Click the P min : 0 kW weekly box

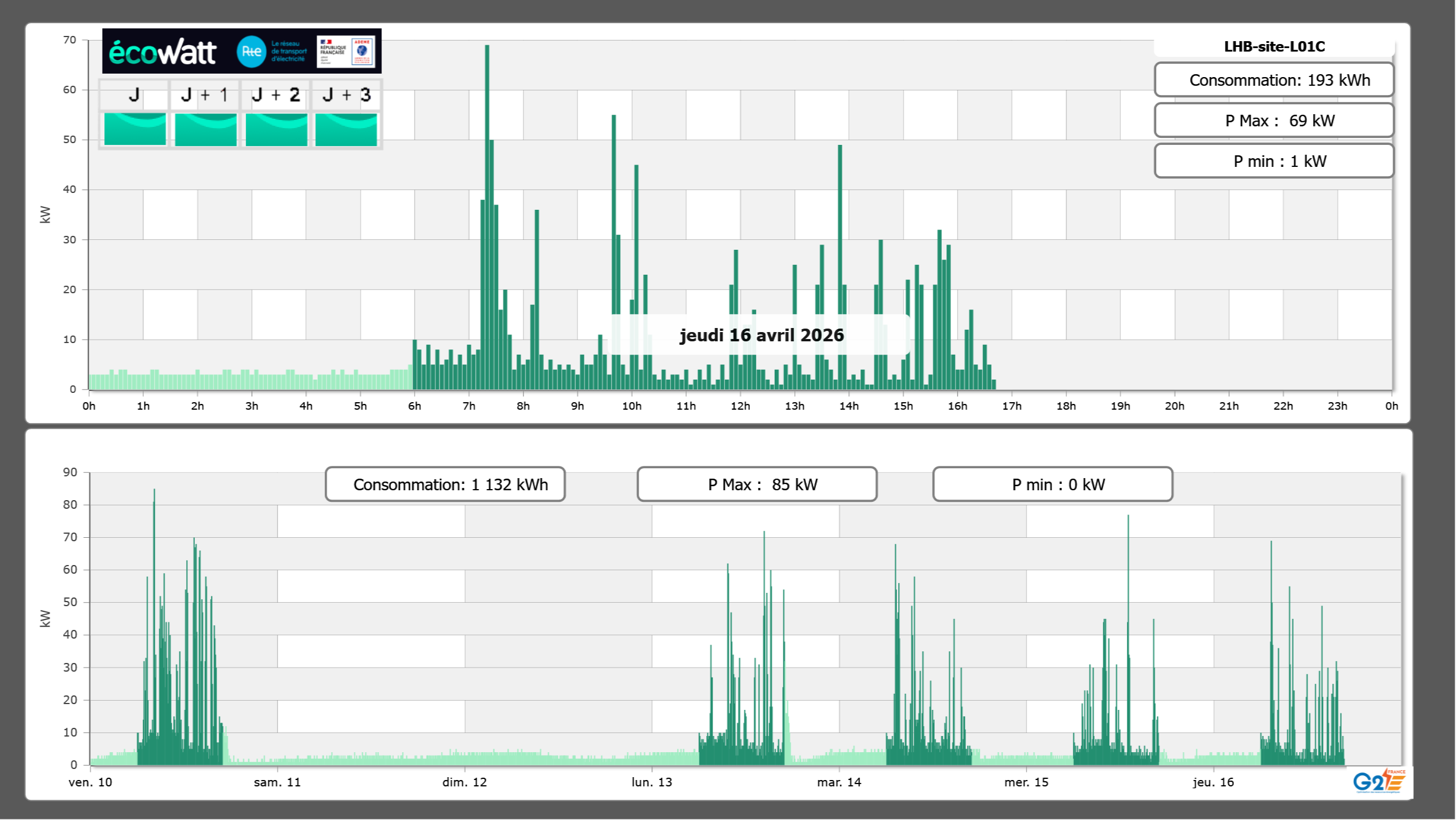pyautogui.click(x=1052, y=484)
